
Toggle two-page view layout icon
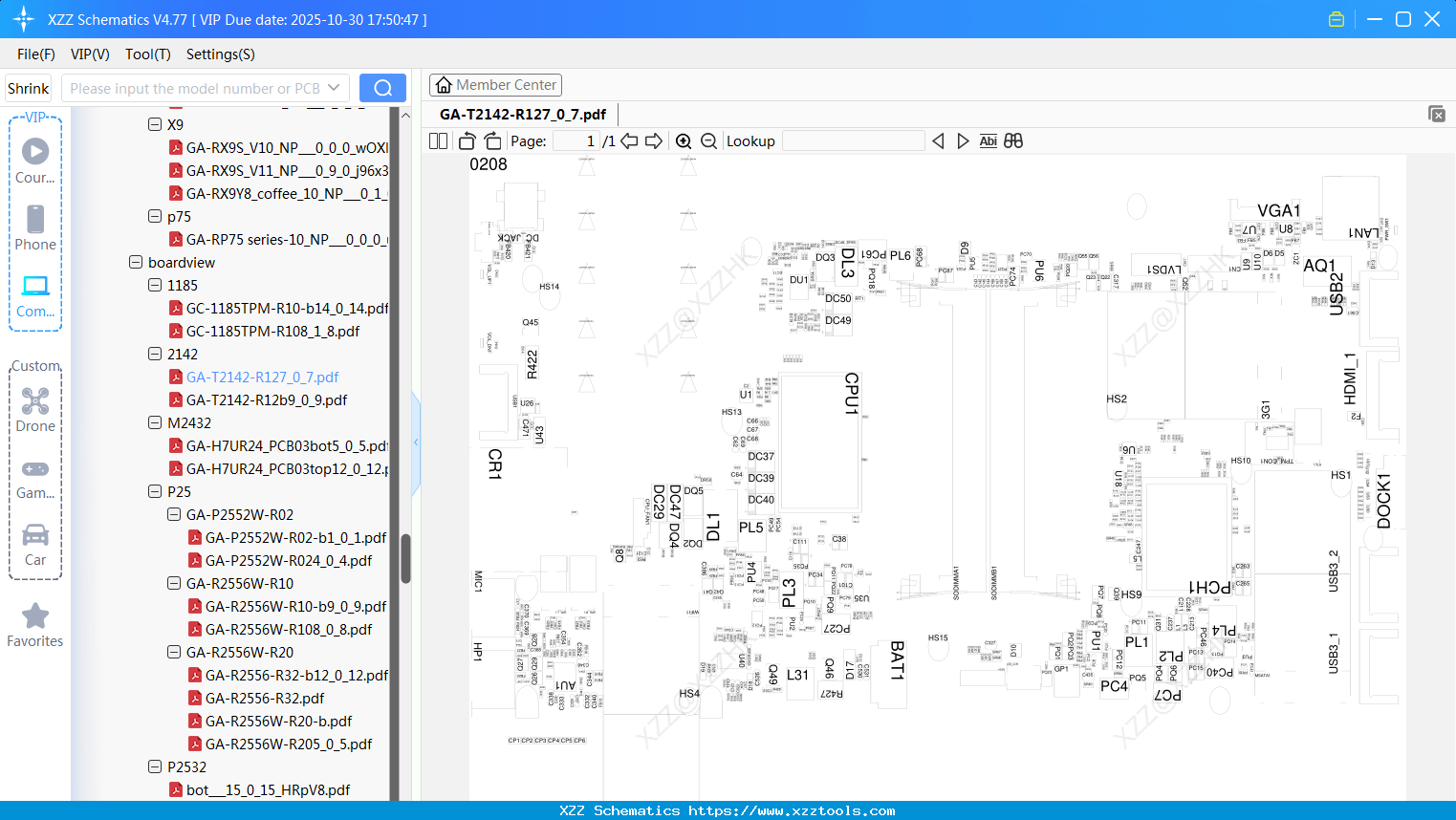coord(439,140)
